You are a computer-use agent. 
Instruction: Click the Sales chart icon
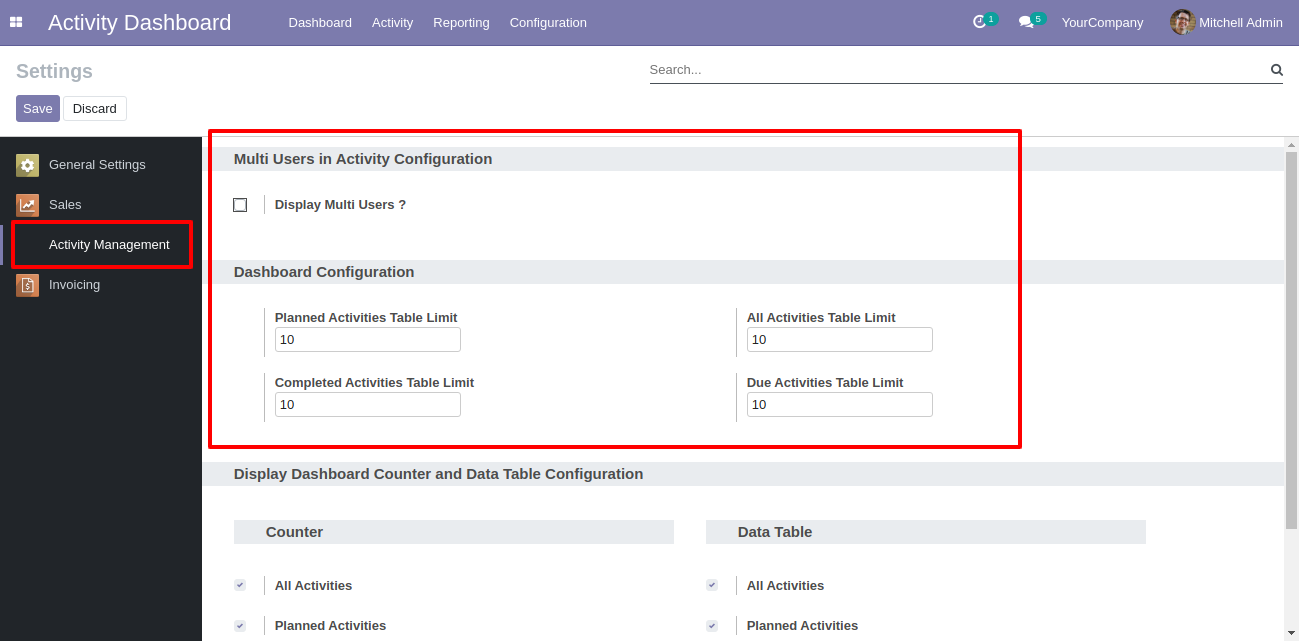(x=27, y=205)
